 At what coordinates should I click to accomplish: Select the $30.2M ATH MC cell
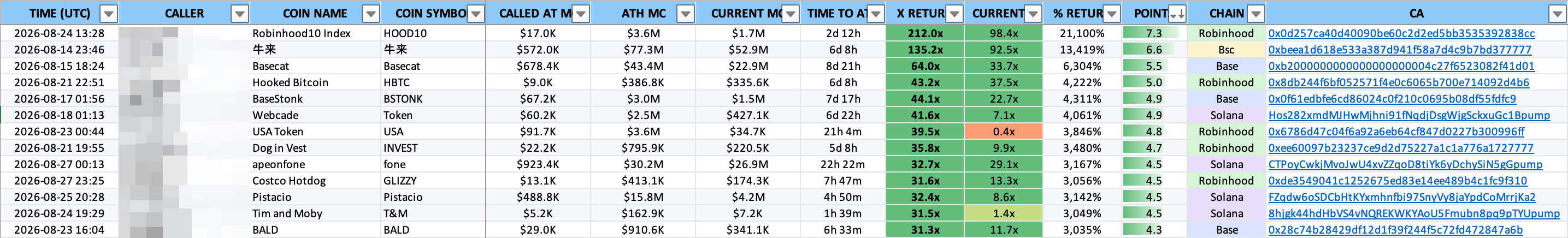643,165
